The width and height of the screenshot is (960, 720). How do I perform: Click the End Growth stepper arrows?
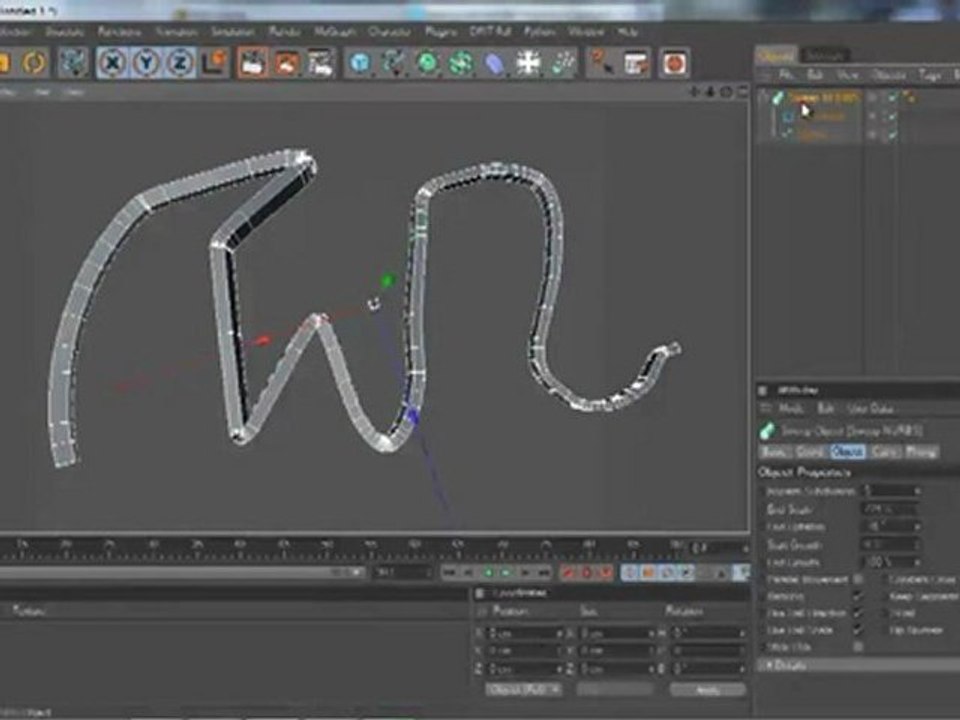(x=917, y=561)
